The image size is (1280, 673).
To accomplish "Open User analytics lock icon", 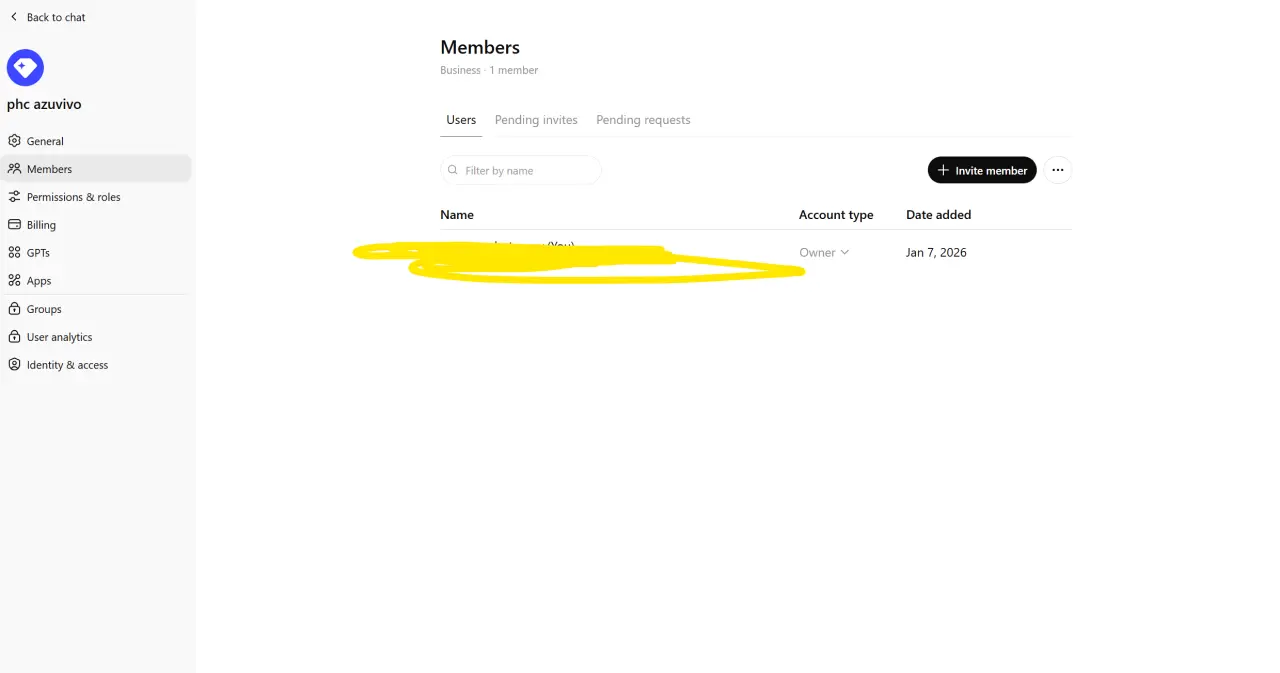I will pos(14,337).
